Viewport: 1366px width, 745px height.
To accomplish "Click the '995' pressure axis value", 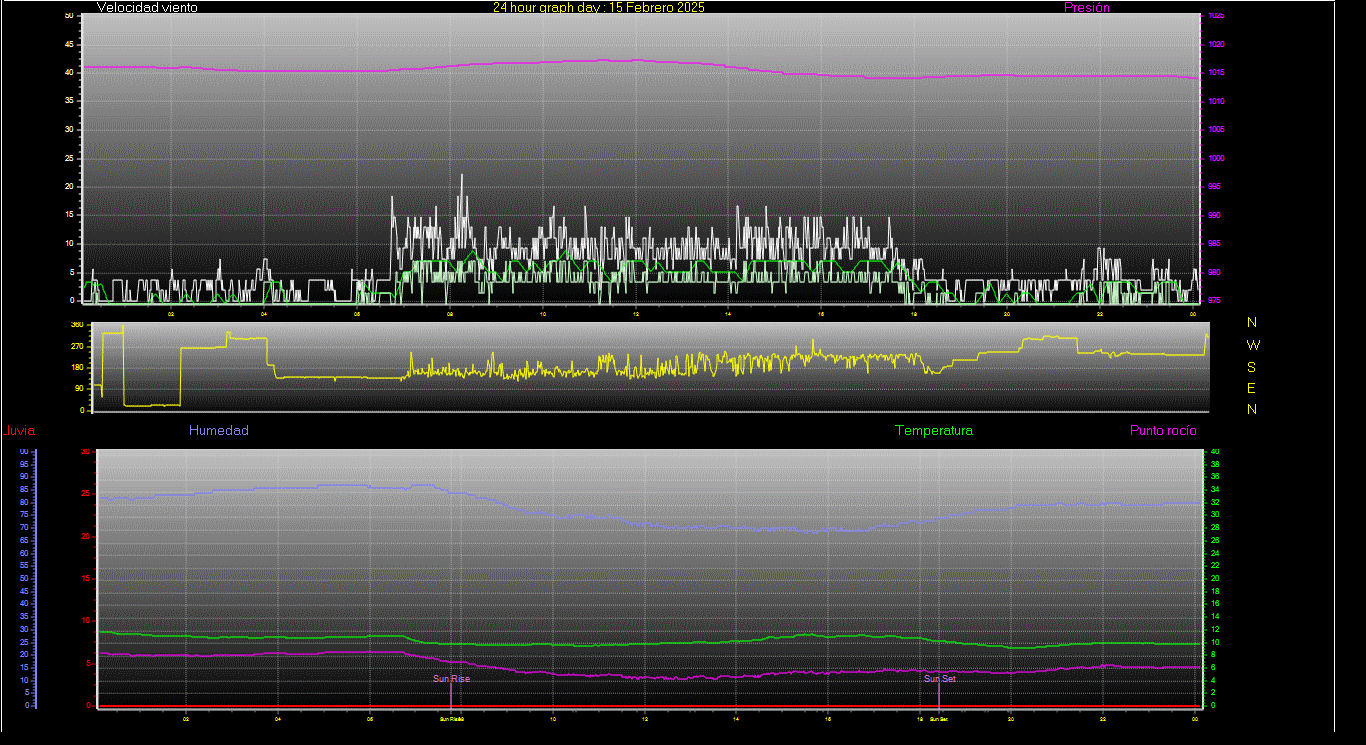I will tap(1214, 187).
